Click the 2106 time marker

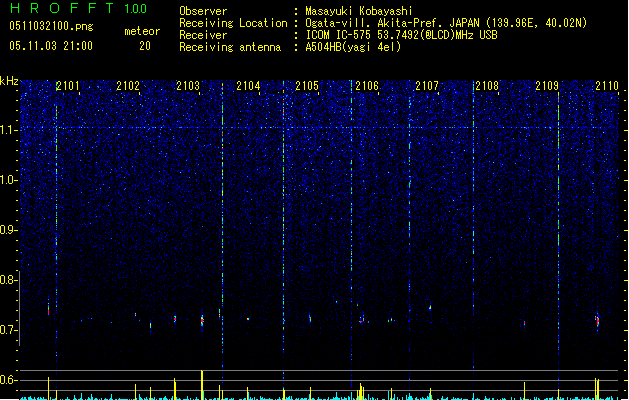(367, 86)
